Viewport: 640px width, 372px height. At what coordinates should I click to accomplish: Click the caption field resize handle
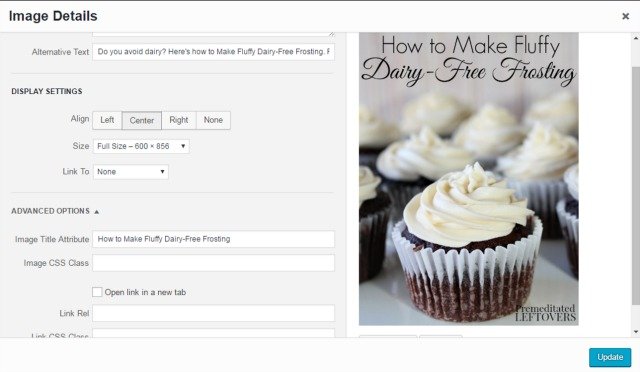pos(331,34)
